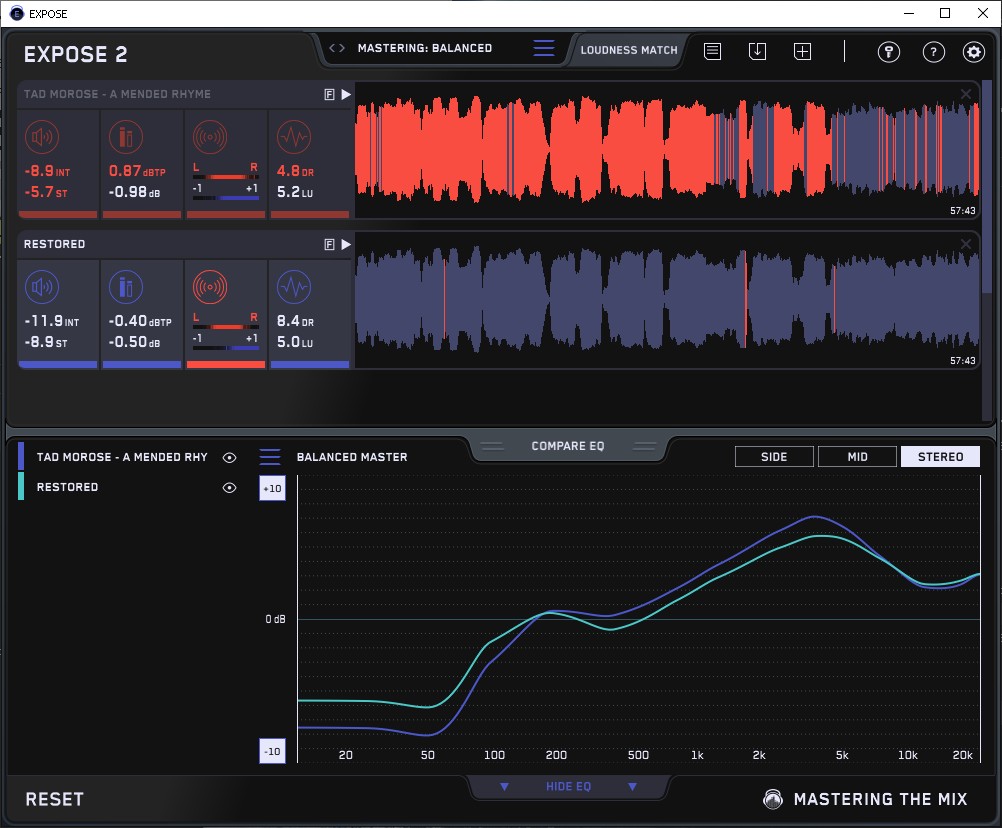Toggle visibility of Restored EQ curve
The image size is (1002, 828).
(x=230, y=487)
